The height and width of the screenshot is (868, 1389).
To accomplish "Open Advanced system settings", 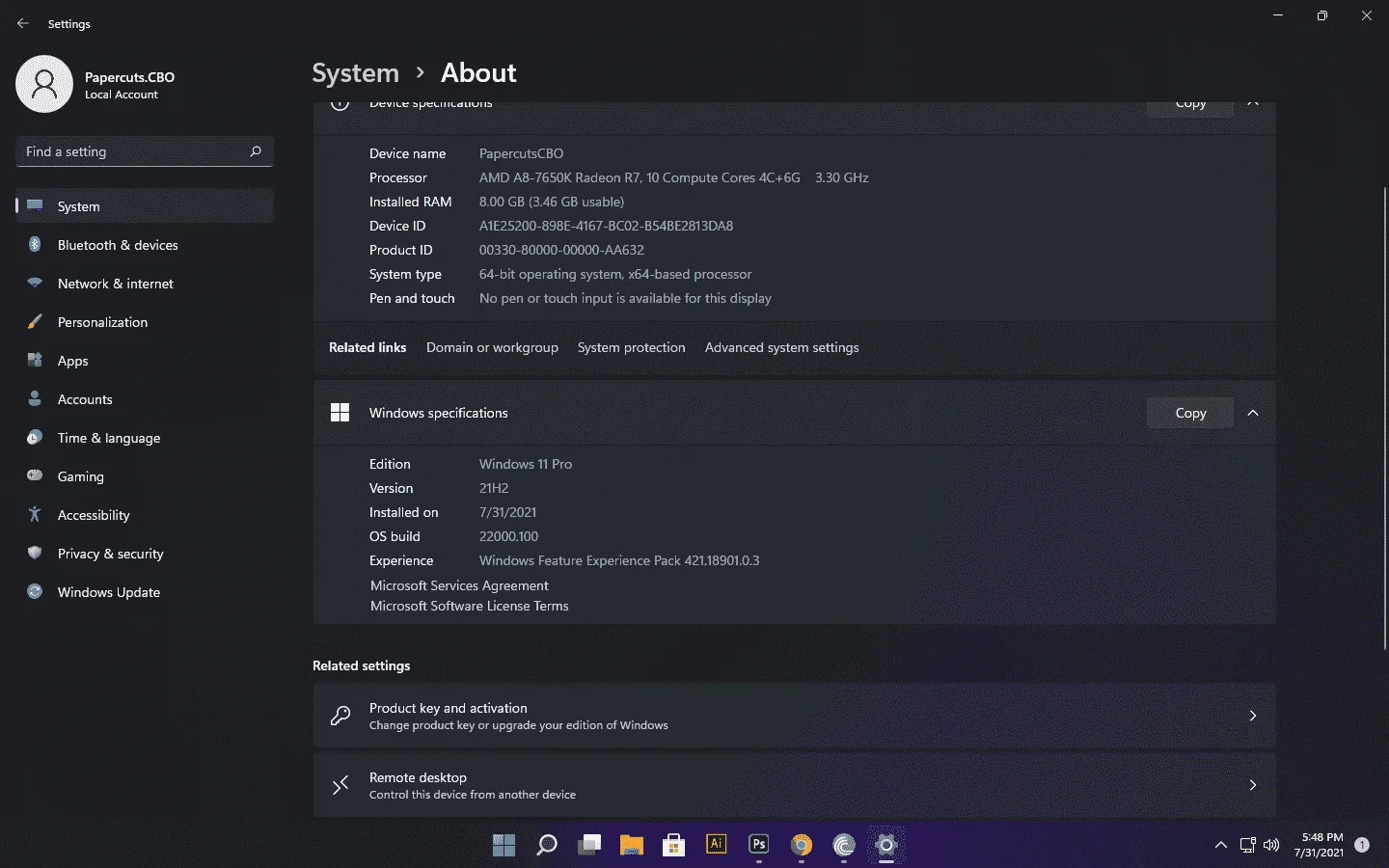I will click(x=781, y=347).
